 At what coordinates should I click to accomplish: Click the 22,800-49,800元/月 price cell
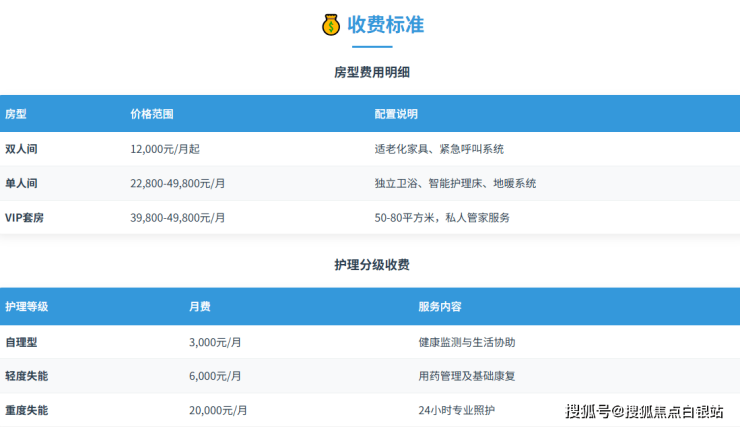(x=178, y=183)
